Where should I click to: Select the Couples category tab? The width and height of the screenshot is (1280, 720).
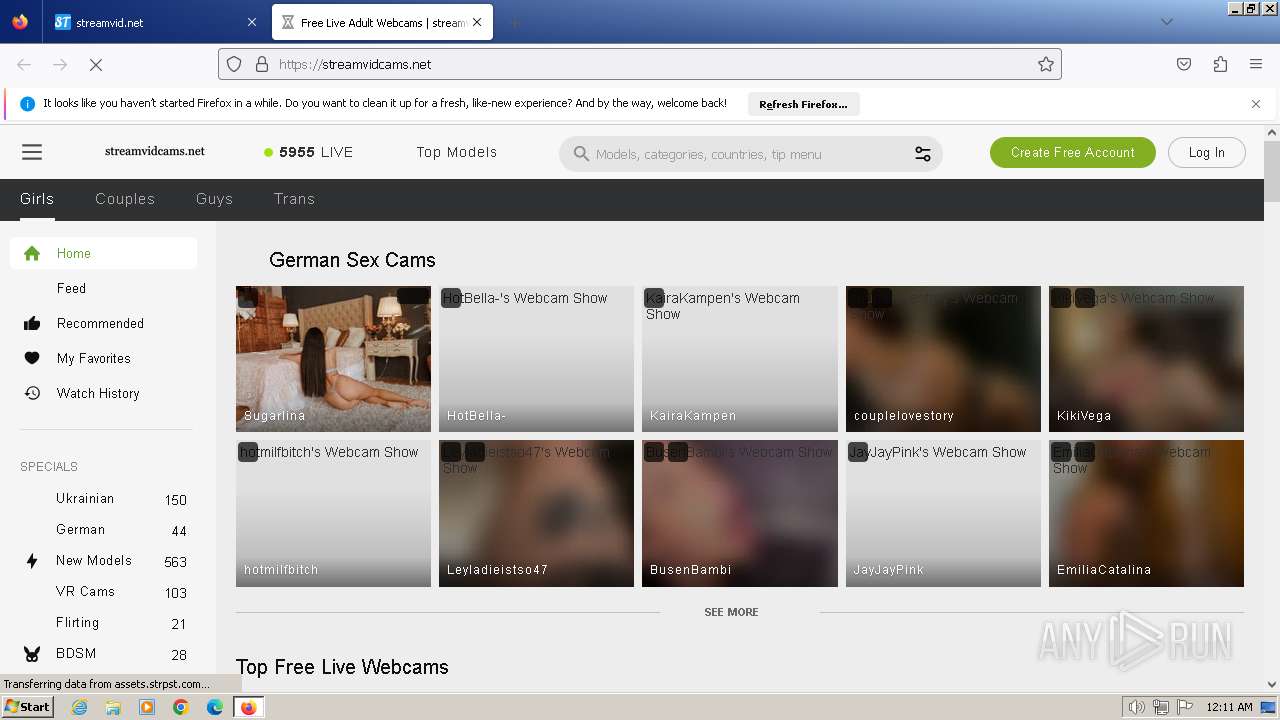pyautogui.click(x=125, y=199)
